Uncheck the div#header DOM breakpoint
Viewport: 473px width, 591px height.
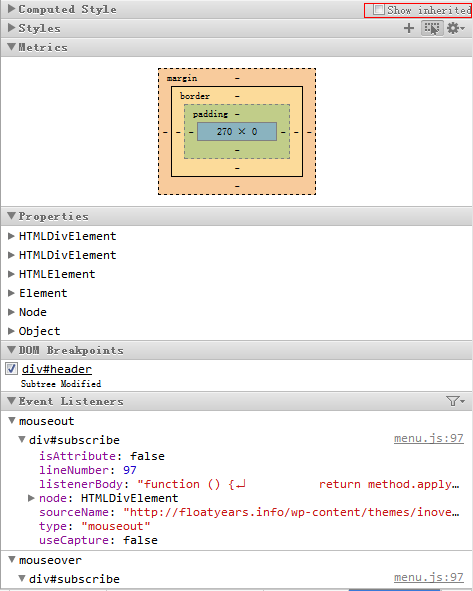(11, 369)
